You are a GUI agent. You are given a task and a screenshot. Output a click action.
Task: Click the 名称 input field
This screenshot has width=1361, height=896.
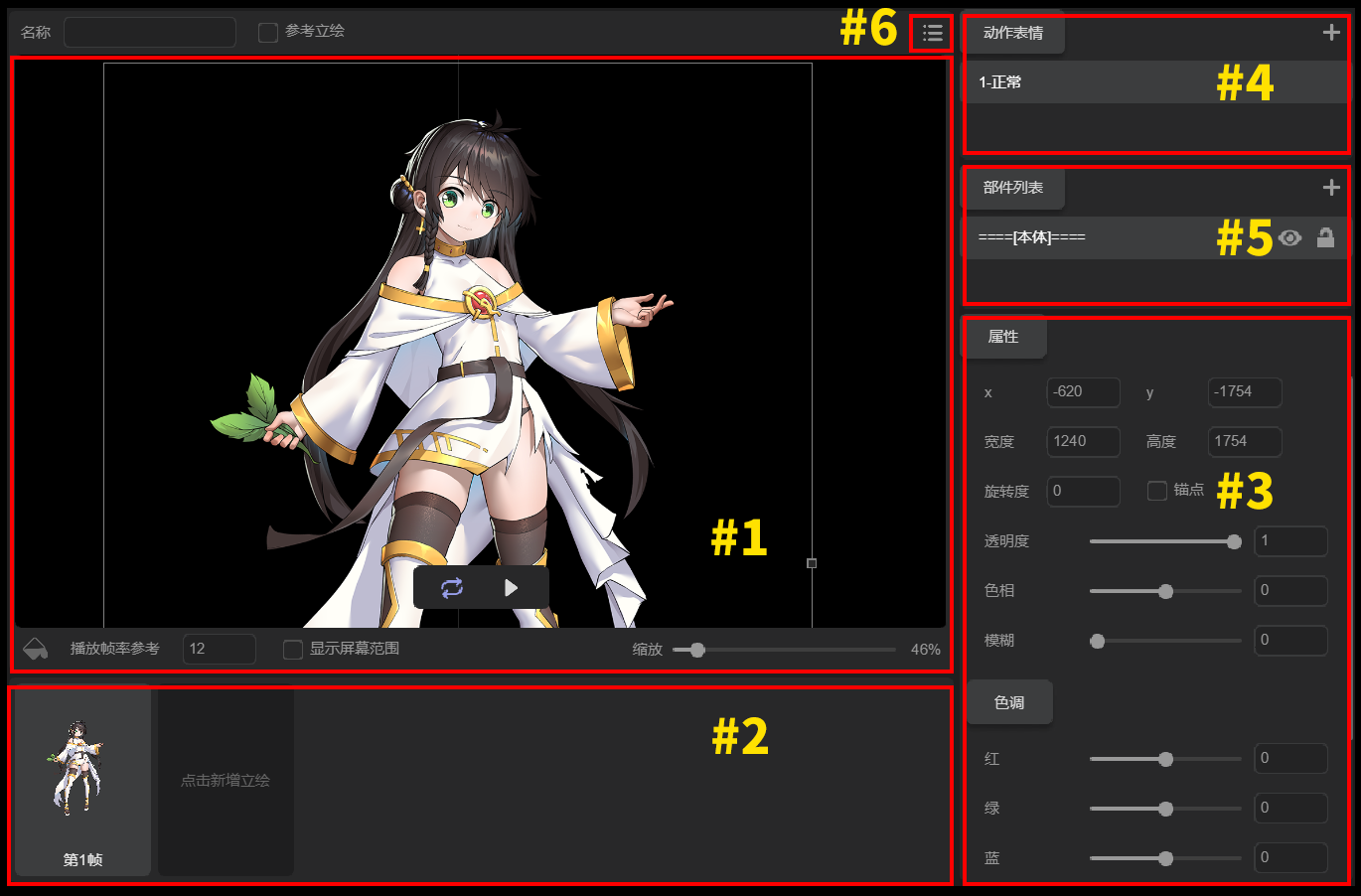150,33
